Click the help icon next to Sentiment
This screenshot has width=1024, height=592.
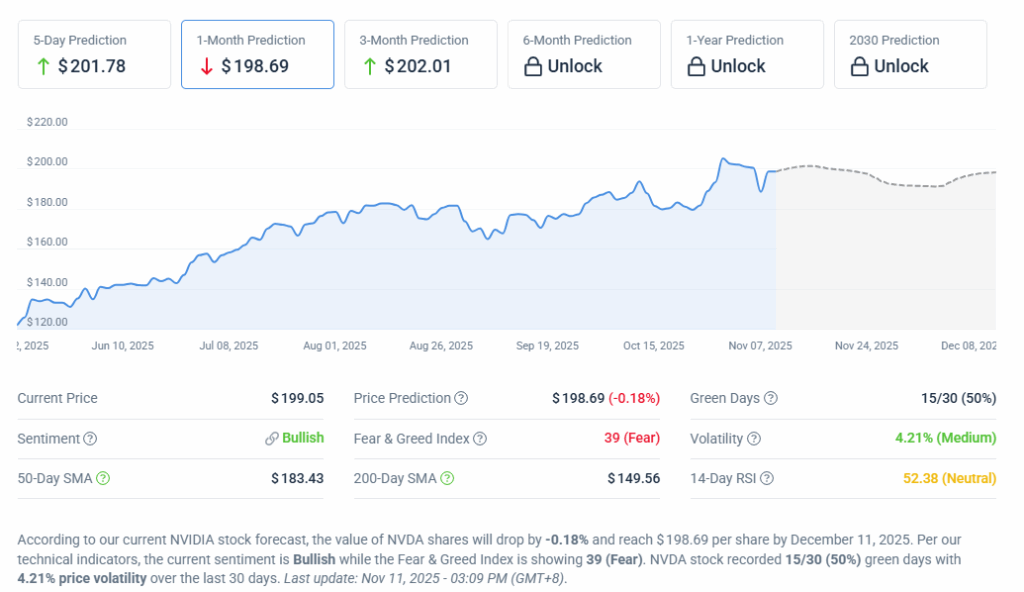pyautogui.click(x=90, y=438)
